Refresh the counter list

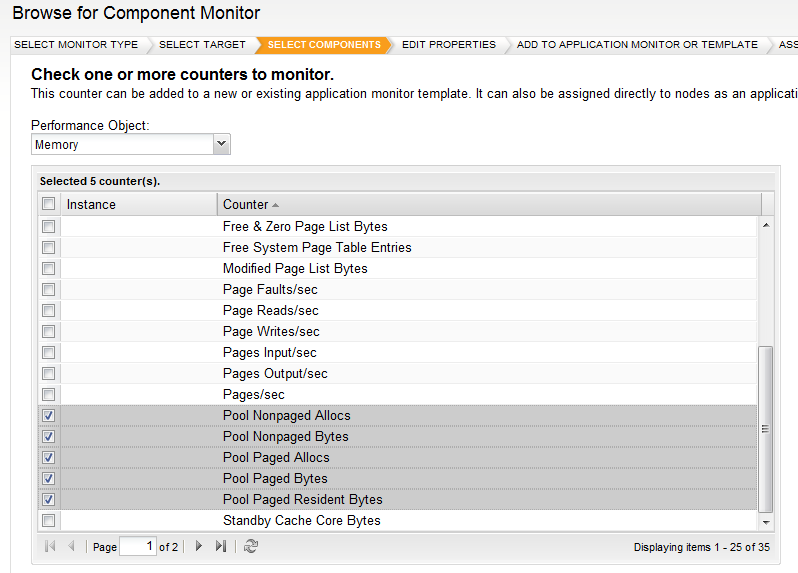(x=251, y=547)
